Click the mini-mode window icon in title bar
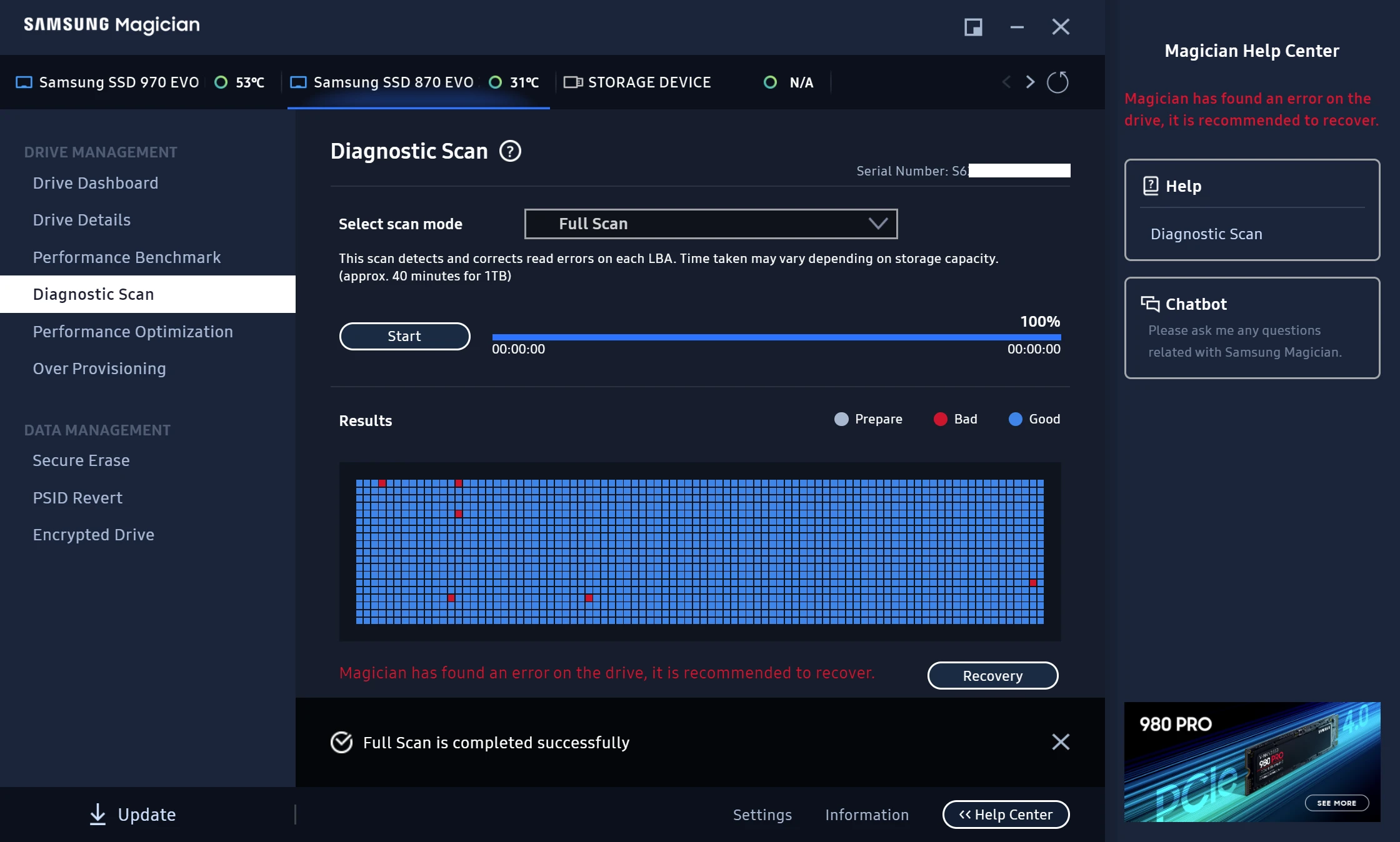 click(x=973, y=27)
